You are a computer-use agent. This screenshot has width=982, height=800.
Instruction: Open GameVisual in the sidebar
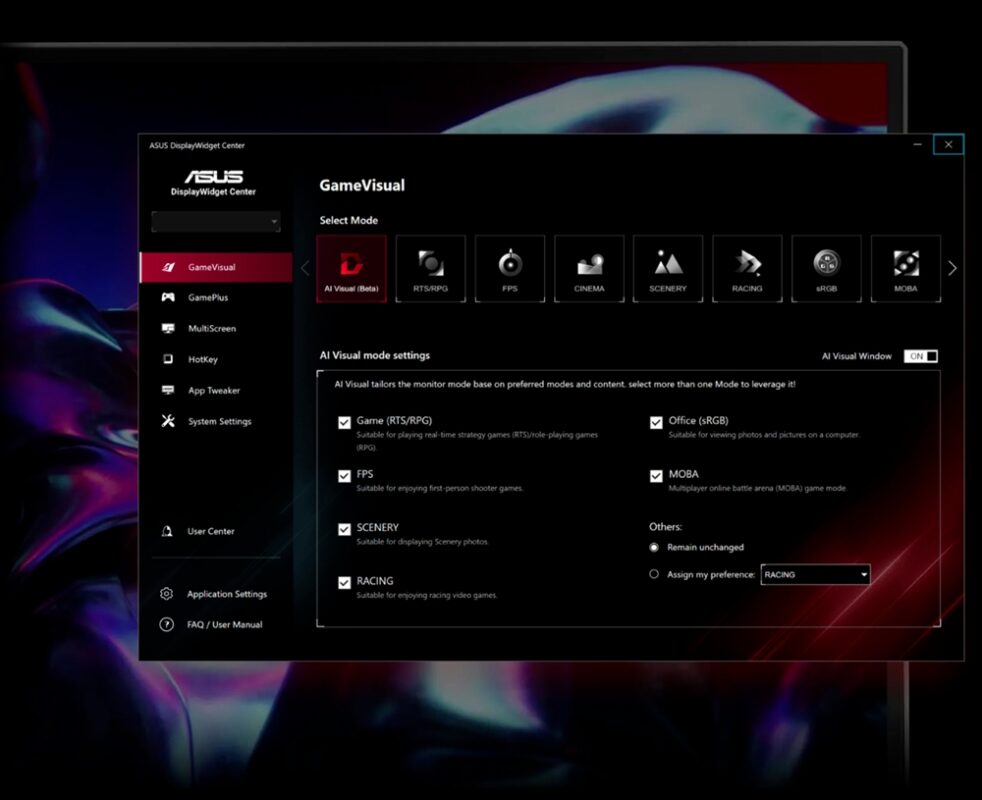[216, 268]
